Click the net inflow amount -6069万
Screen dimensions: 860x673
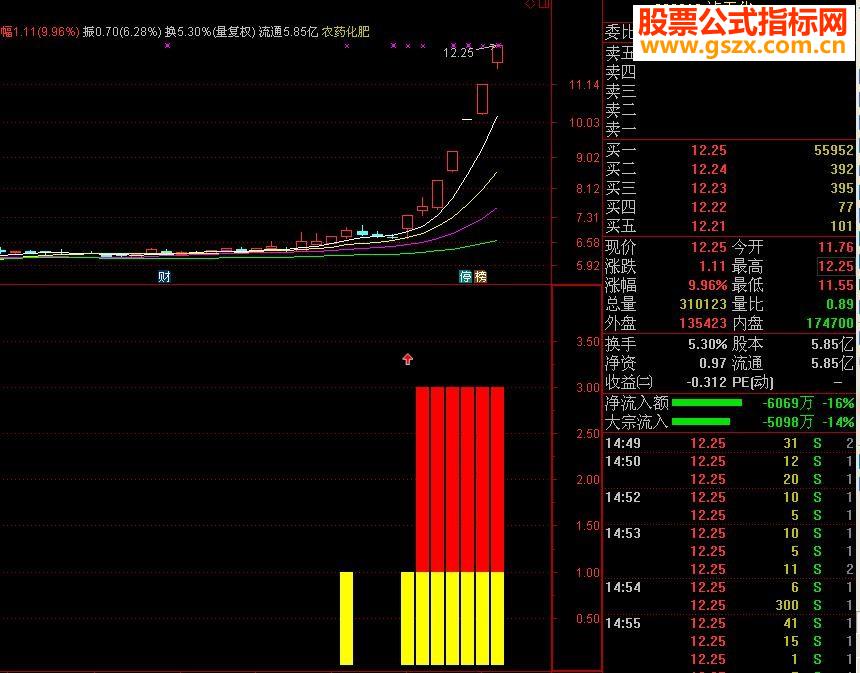[788, 403]
